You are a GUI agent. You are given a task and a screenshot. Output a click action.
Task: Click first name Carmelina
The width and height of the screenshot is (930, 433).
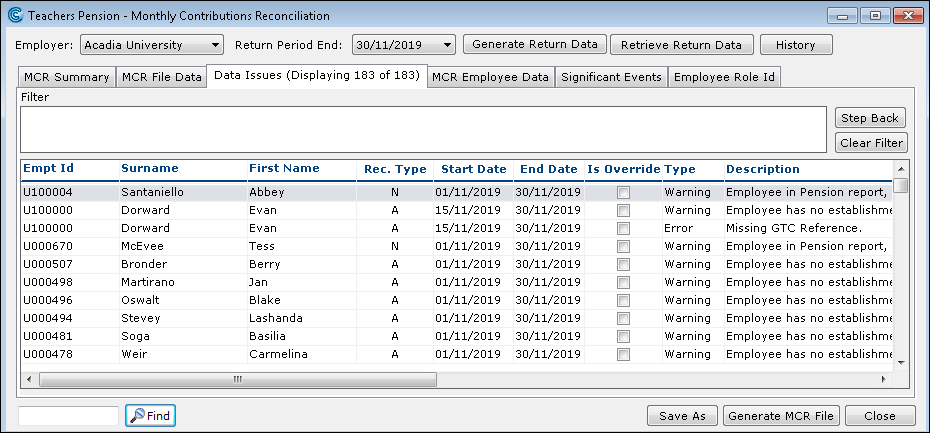click(x=301, y=355)
